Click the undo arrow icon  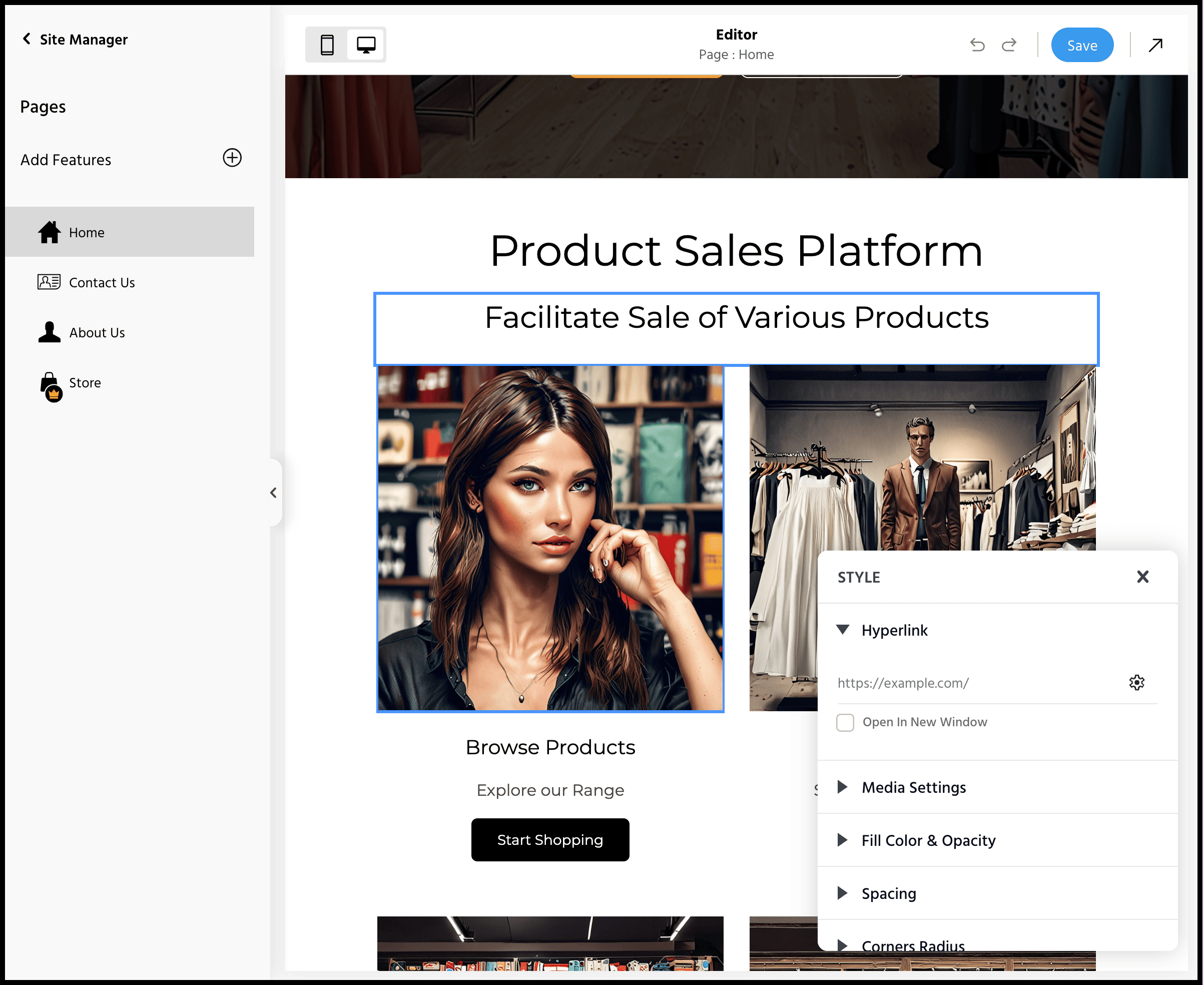977,45
